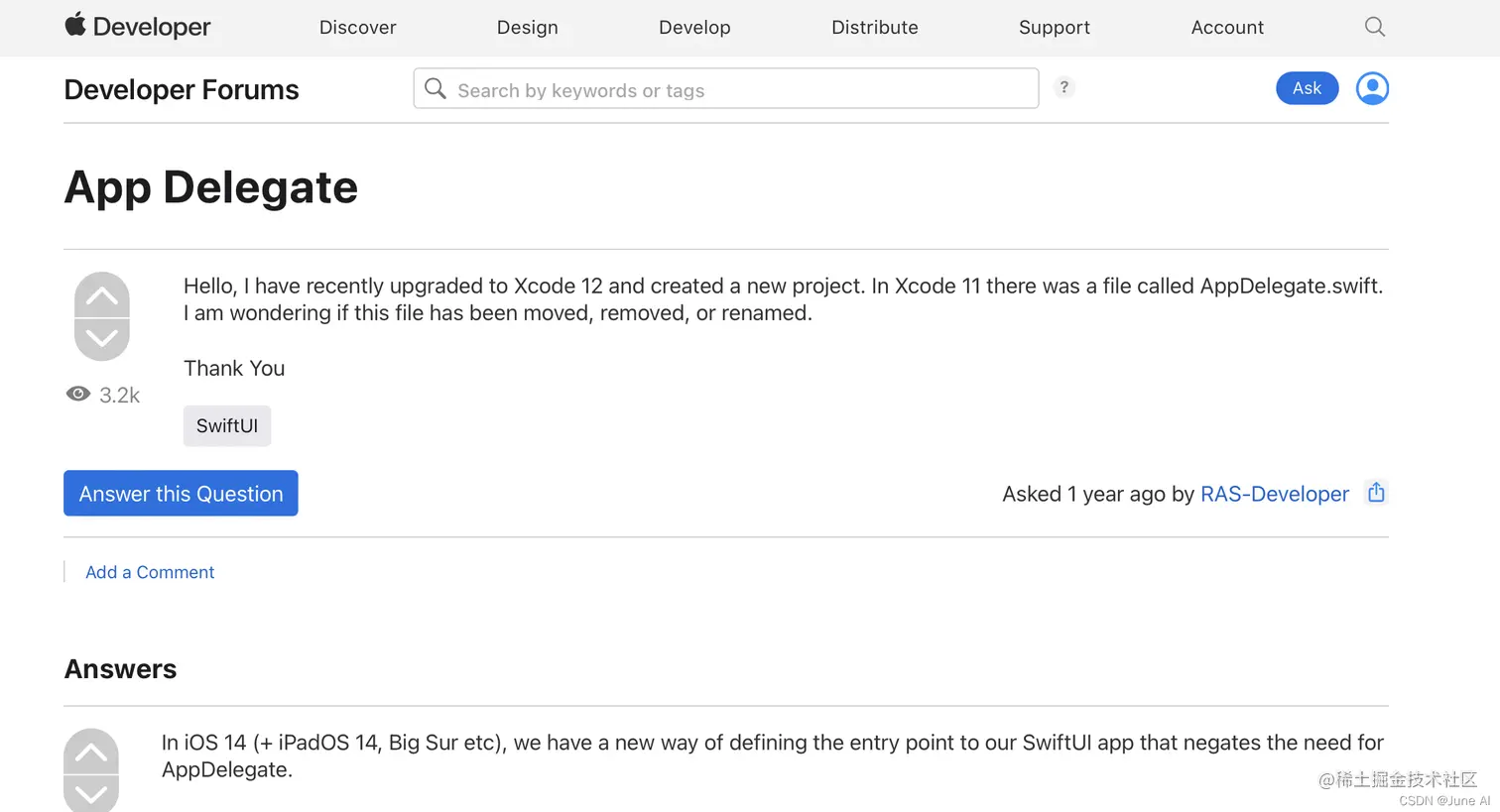Click the search help question mark icon
This screenshot has width=1500, height=812.
coord(1063,87)
